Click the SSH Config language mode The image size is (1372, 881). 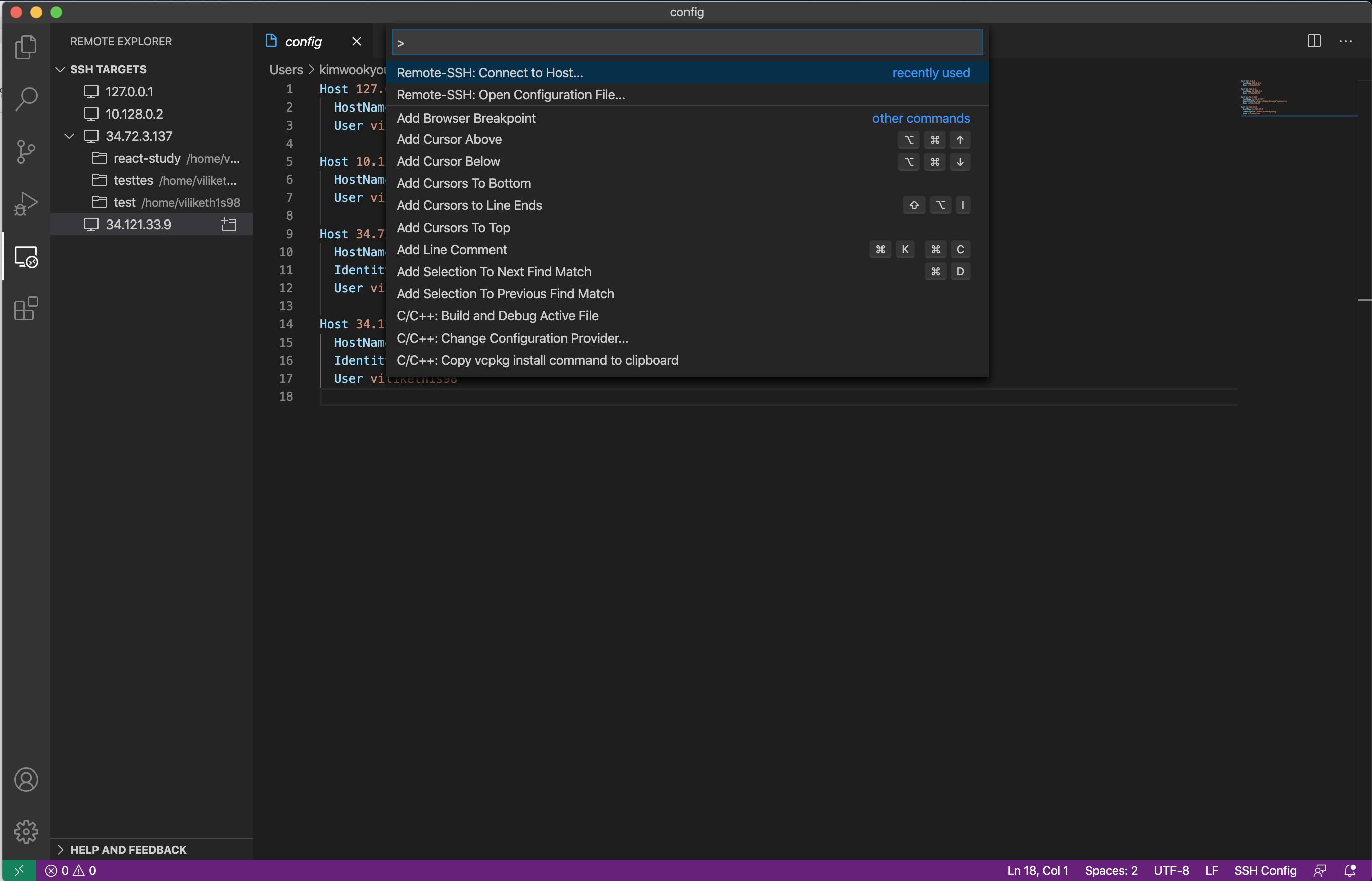click(1264, 870)
